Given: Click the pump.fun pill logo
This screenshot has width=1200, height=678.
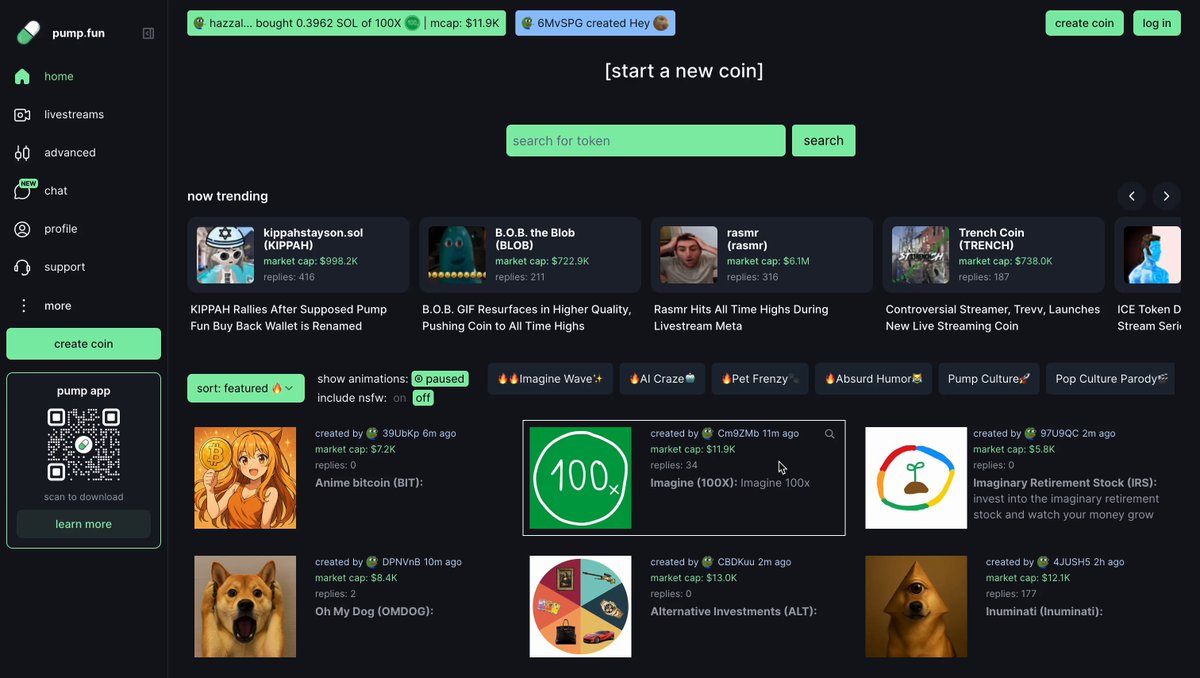Looking at the screenshot, I should 28,33.
